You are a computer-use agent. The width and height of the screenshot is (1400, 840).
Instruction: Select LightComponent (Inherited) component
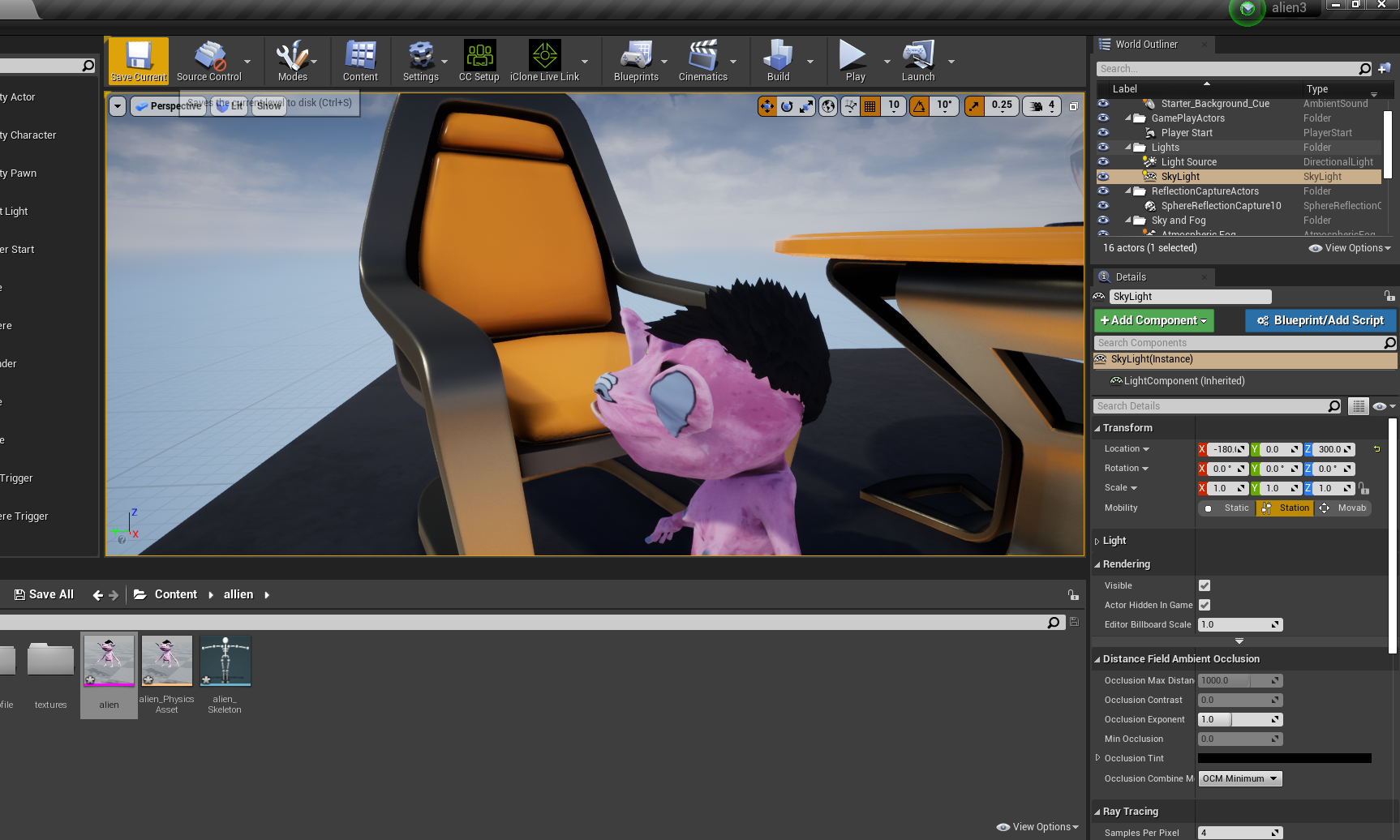(1183, 381)
